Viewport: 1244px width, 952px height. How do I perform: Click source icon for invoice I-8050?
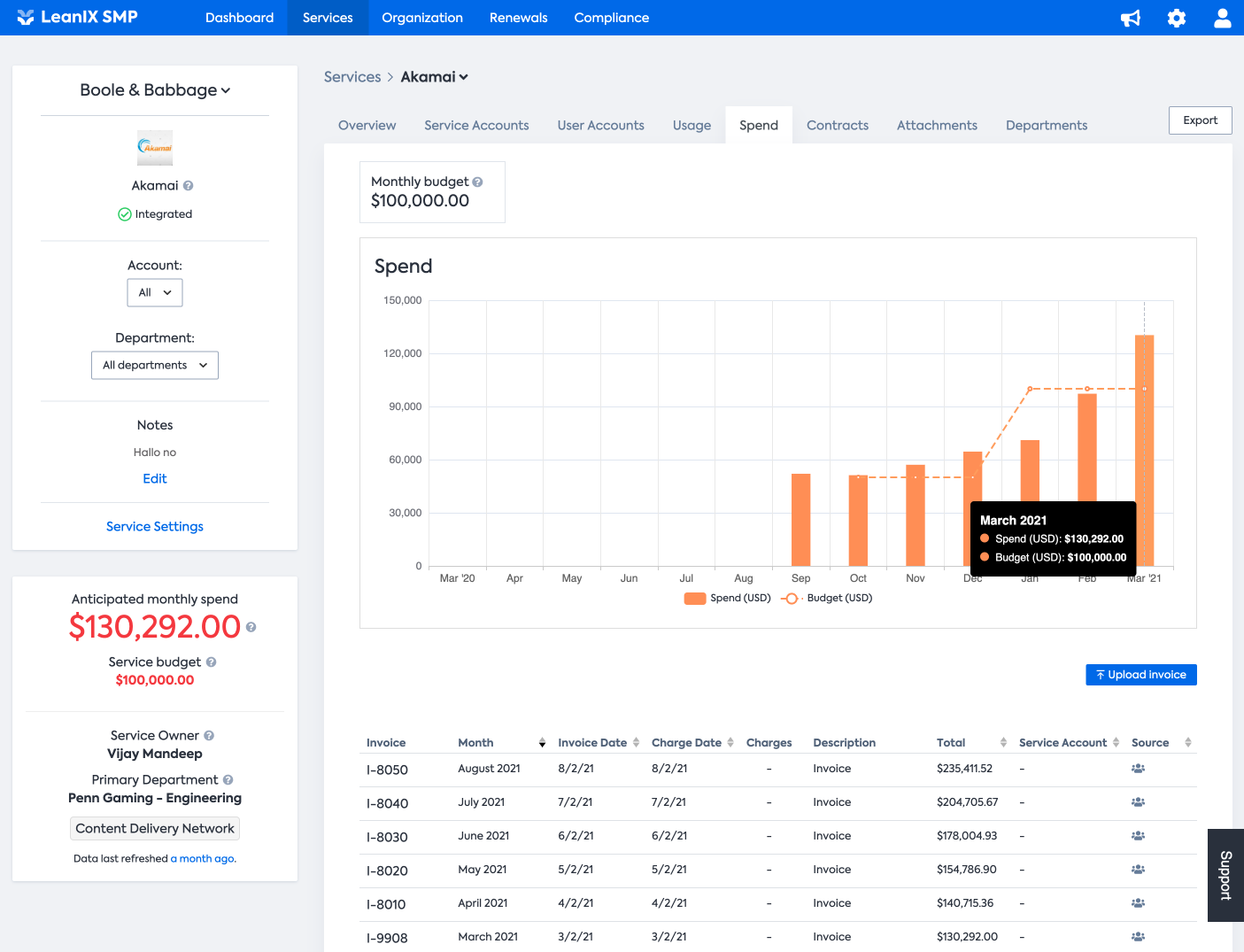click(x=1138, y=769)
